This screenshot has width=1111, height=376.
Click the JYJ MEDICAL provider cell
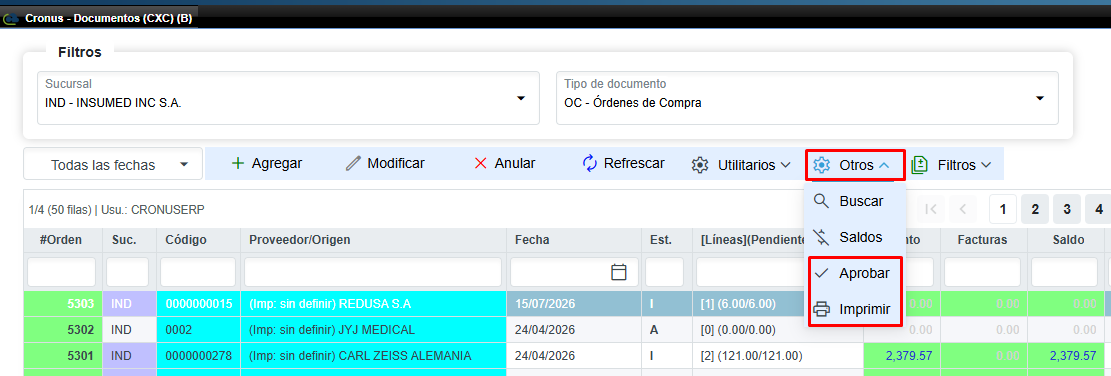pos(373,330)
